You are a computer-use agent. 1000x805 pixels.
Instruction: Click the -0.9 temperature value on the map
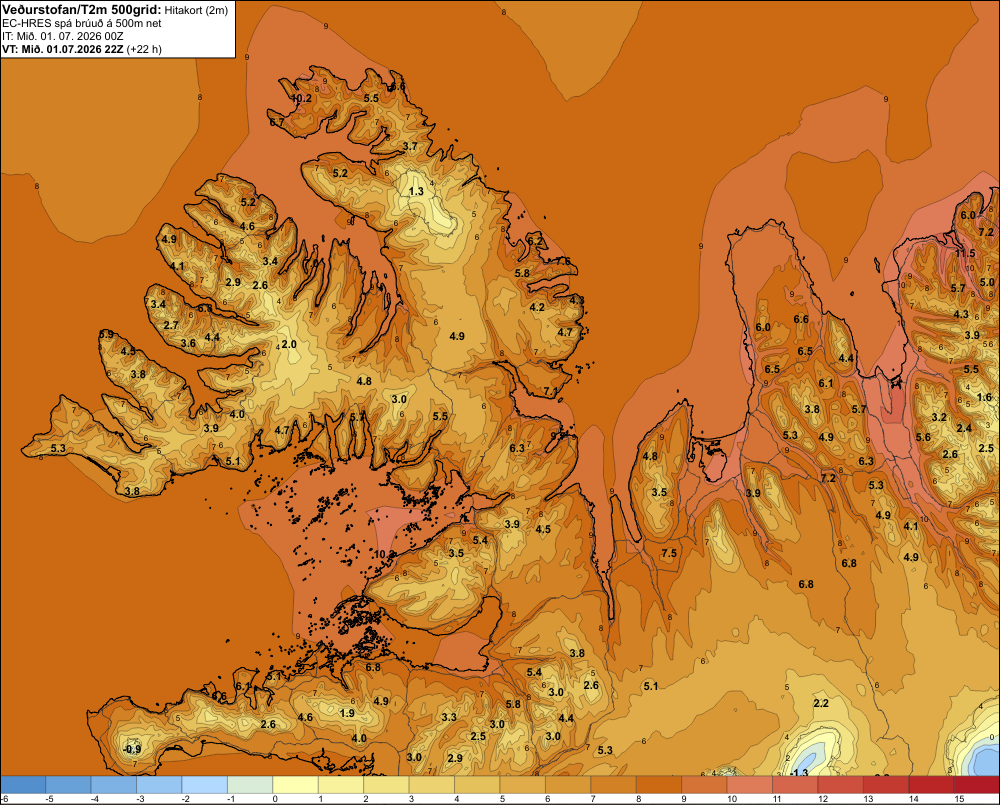132,749
